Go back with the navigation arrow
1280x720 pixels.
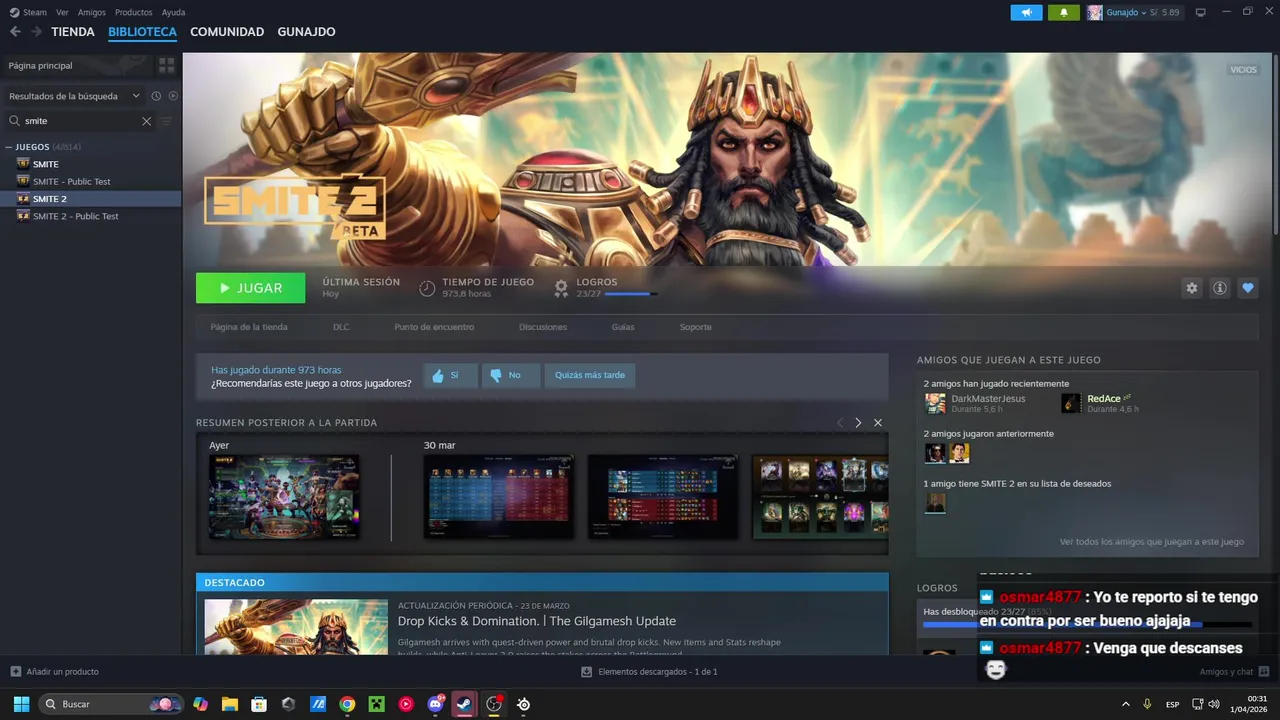click(15, 32)
